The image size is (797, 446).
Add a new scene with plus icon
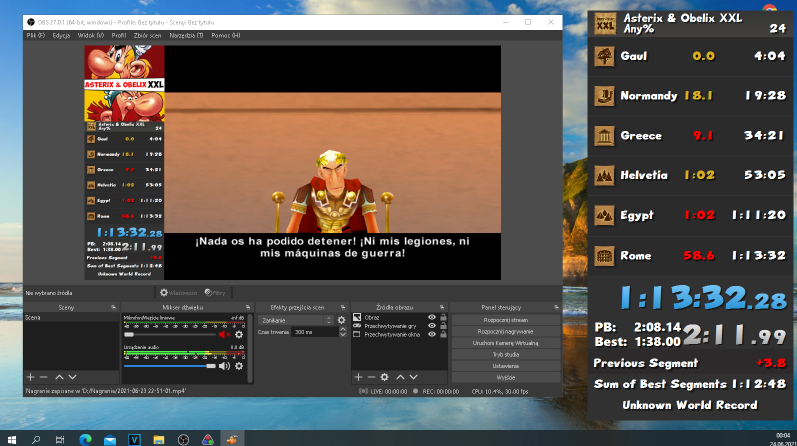tap(30, 377)
